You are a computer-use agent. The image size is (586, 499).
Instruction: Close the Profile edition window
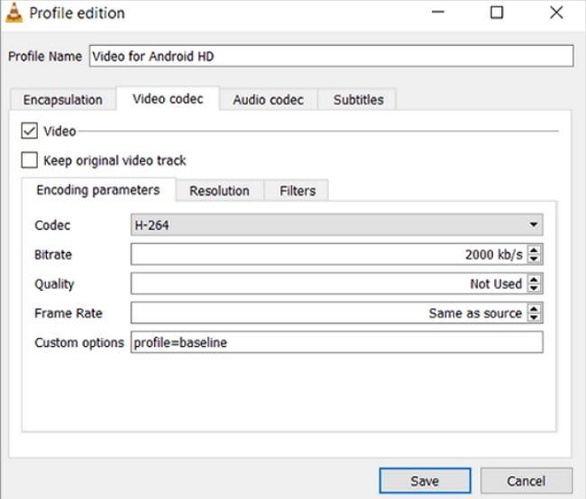click(556, 12)
